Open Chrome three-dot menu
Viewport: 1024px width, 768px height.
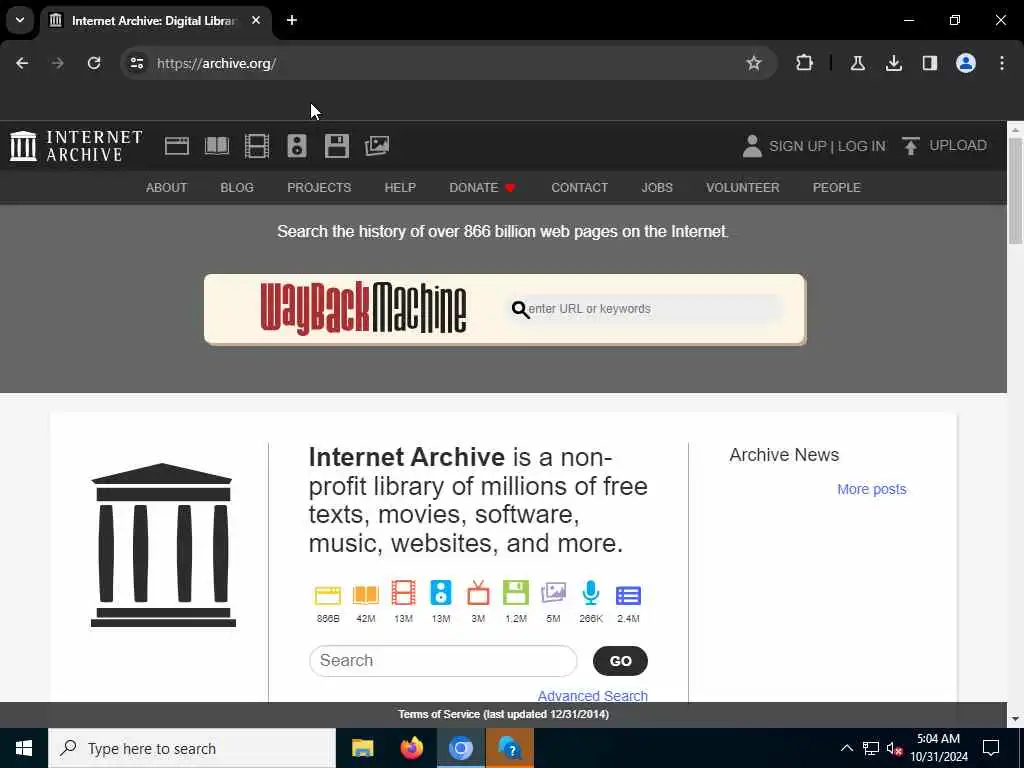(x=1002, y=63)
